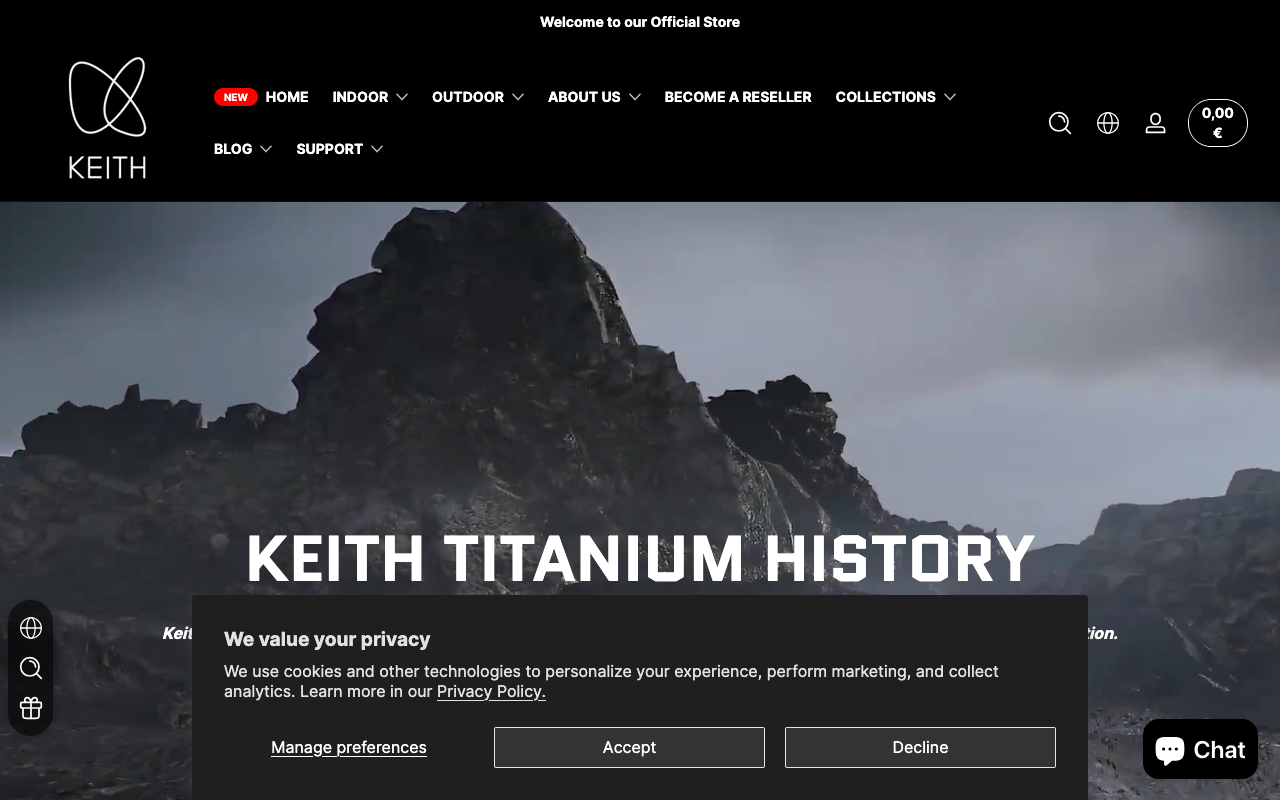The width and height of the screenshot is (1280, 800).
Task: Click the Keith logo in header
Action: point(107,118)
